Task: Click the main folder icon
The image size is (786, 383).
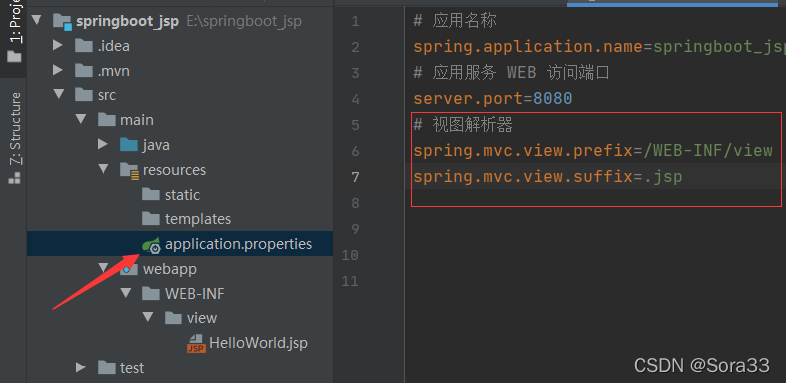Action: tap(106, 119)
